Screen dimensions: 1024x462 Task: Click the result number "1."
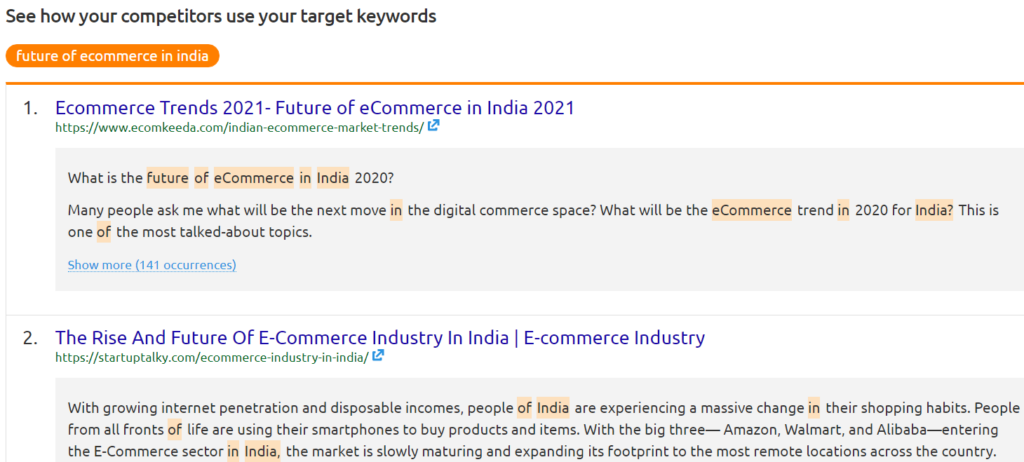(30, 108)
